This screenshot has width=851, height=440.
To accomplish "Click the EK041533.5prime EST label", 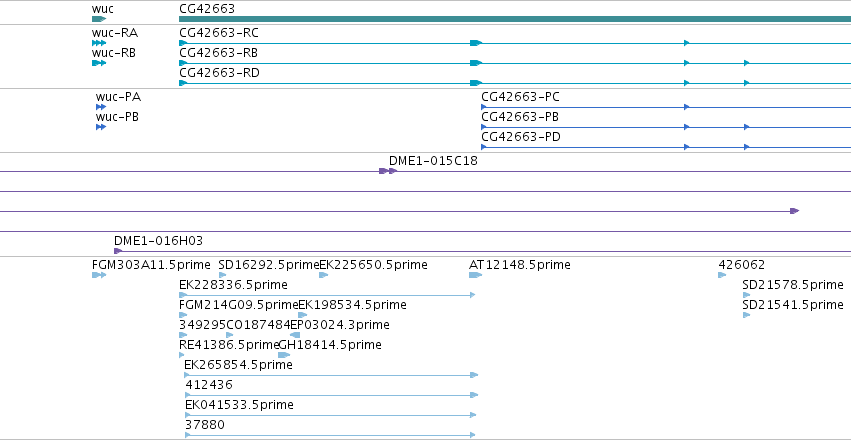I will click(239, 405).
